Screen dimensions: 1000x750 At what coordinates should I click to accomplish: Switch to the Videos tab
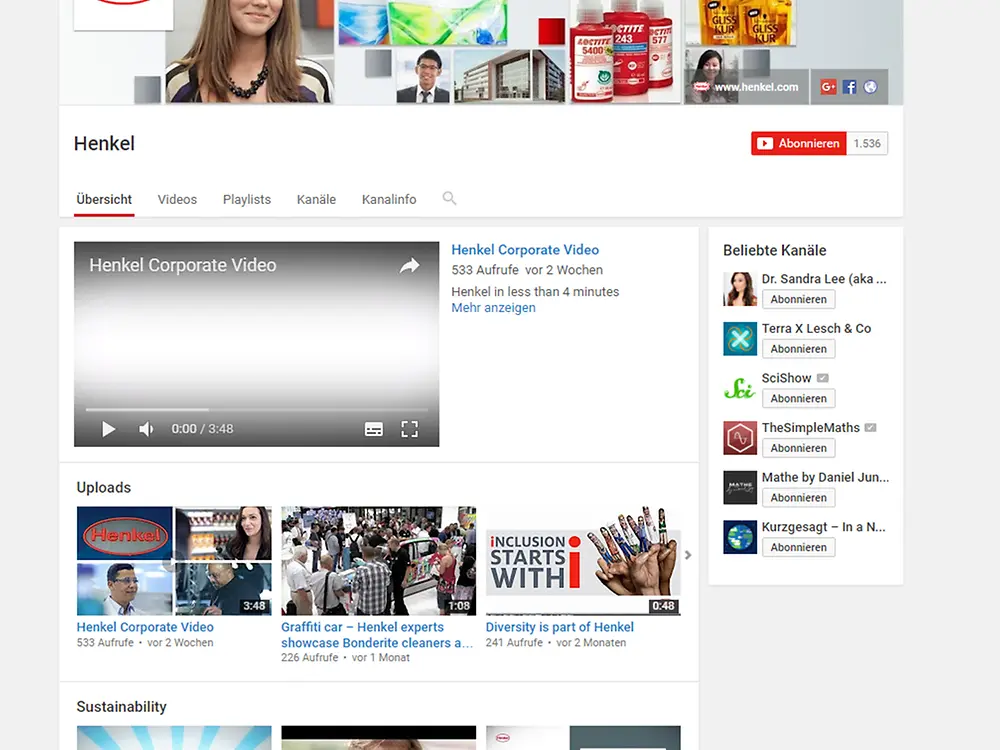(x=177, y=200)
